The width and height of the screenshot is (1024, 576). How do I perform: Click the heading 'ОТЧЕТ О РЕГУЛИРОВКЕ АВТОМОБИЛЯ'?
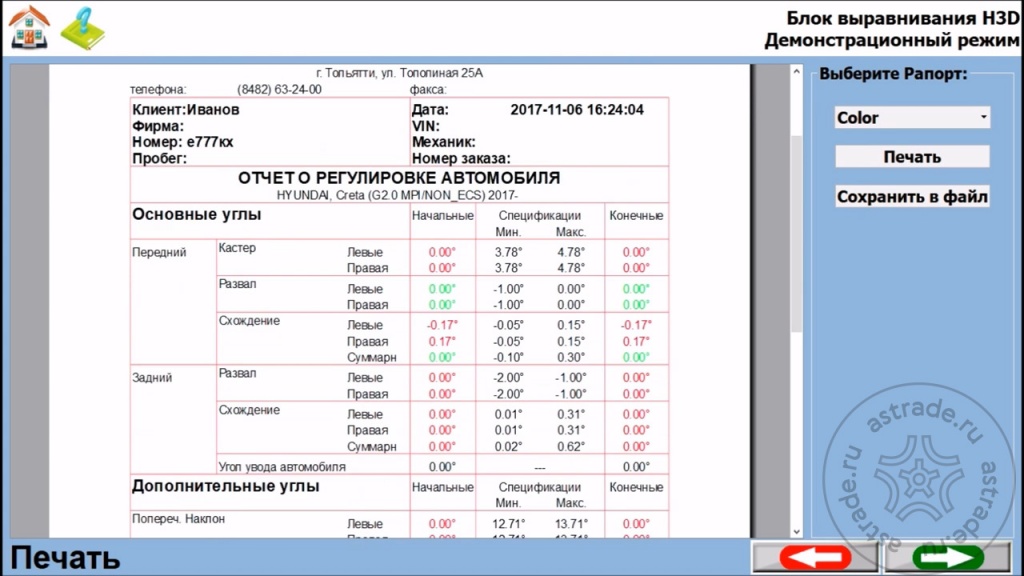399,178
